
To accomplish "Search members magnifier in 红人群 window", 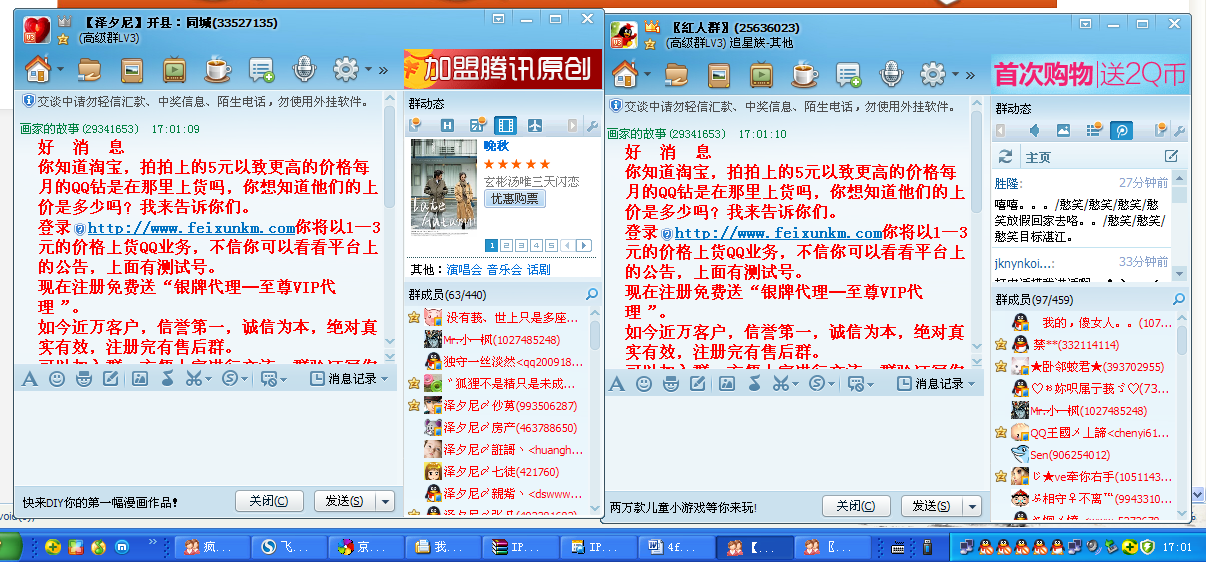I will pos(1179,299).
